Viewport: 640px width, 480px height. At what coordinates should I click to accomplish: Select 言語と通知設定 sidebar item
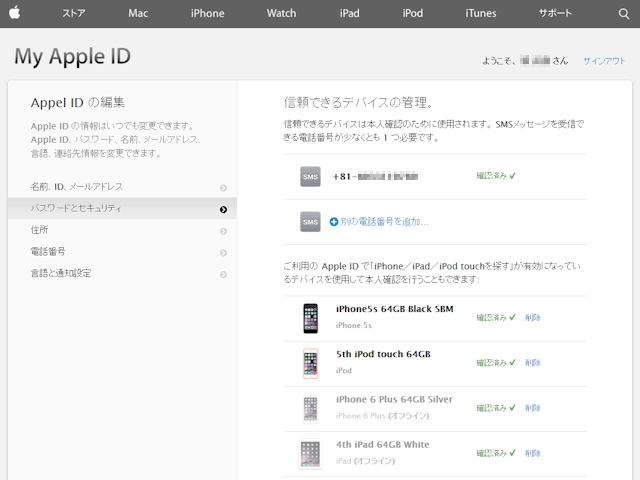point(122,273)
